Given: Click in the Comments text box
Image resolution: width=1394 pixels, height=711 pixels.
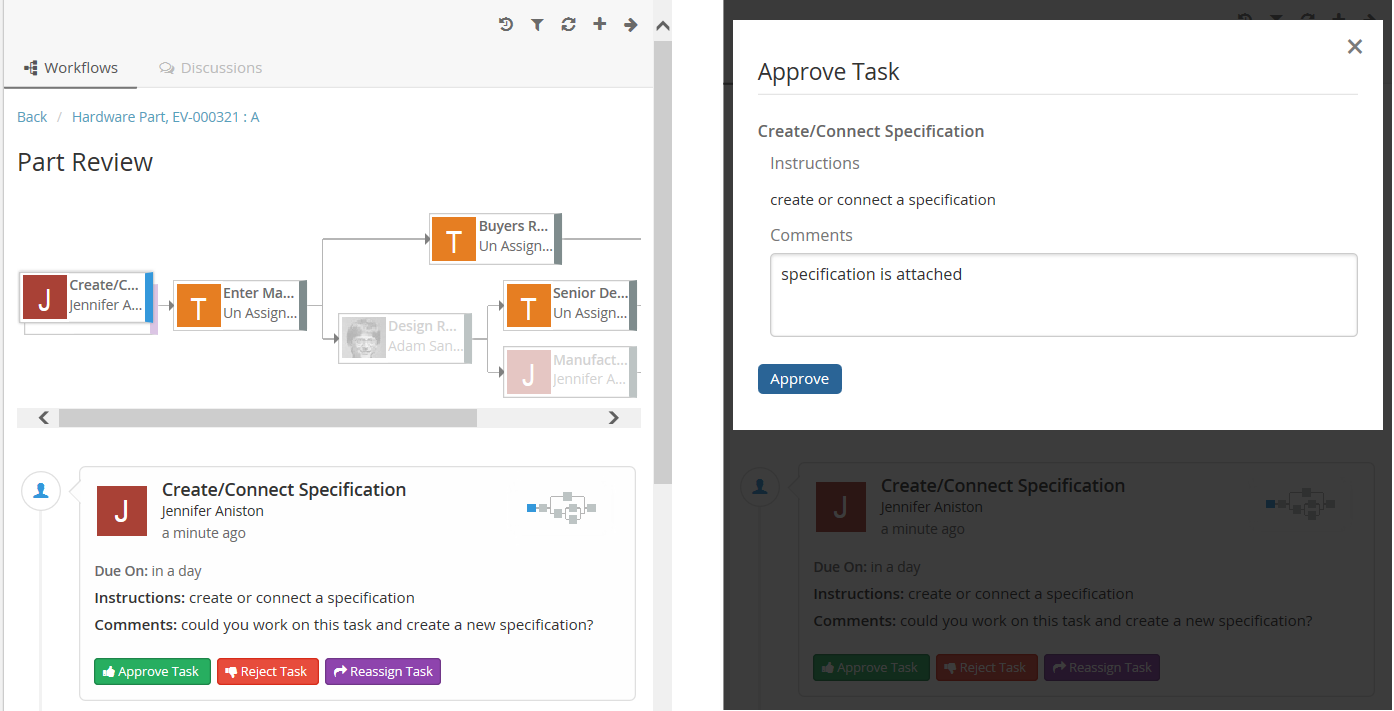Looking at the screenshot, I should (1063, 295).
